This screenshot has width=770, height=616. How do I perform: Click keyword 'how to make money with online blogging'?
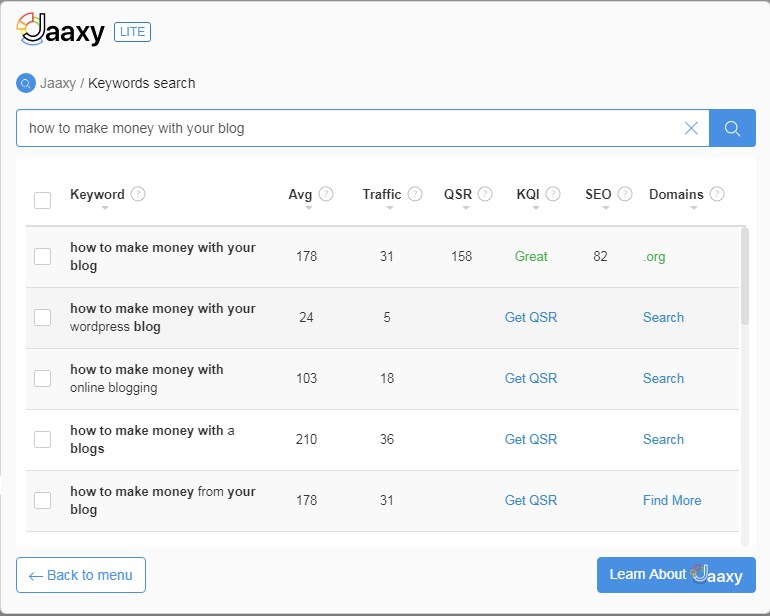[146, 378]
